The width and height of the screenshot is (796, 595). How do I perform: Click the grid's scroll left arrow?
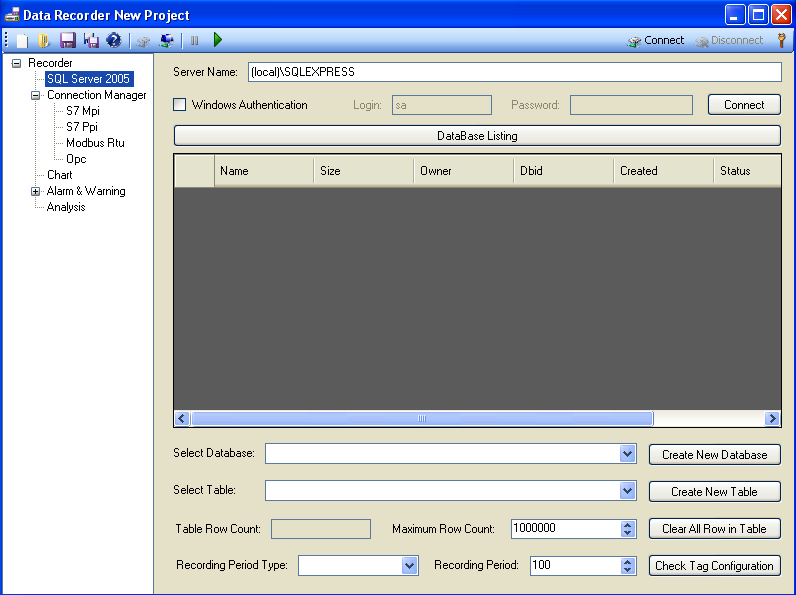coord(182,418)
